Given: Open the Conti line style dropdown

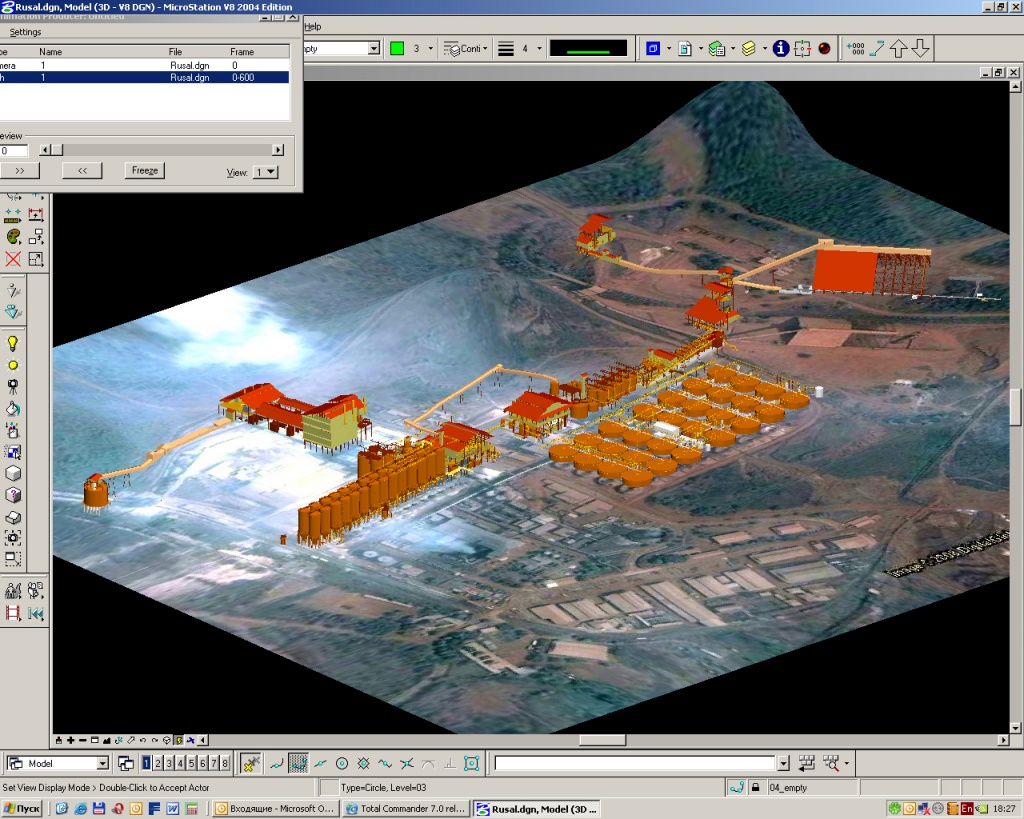Looking at the screenshot, I should click(485, 48).
